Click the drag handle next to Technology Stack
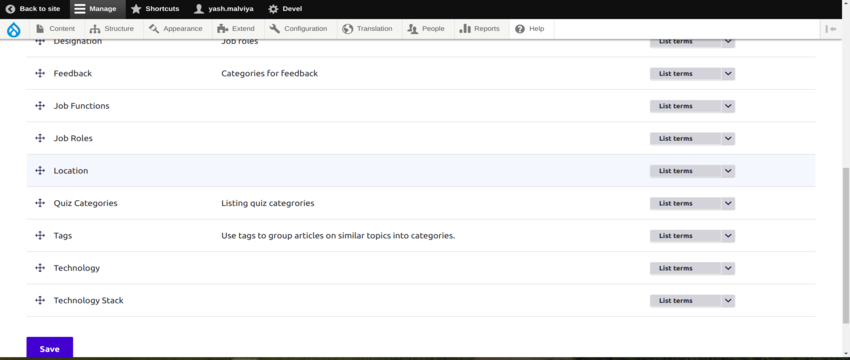 tap(40, 300)
